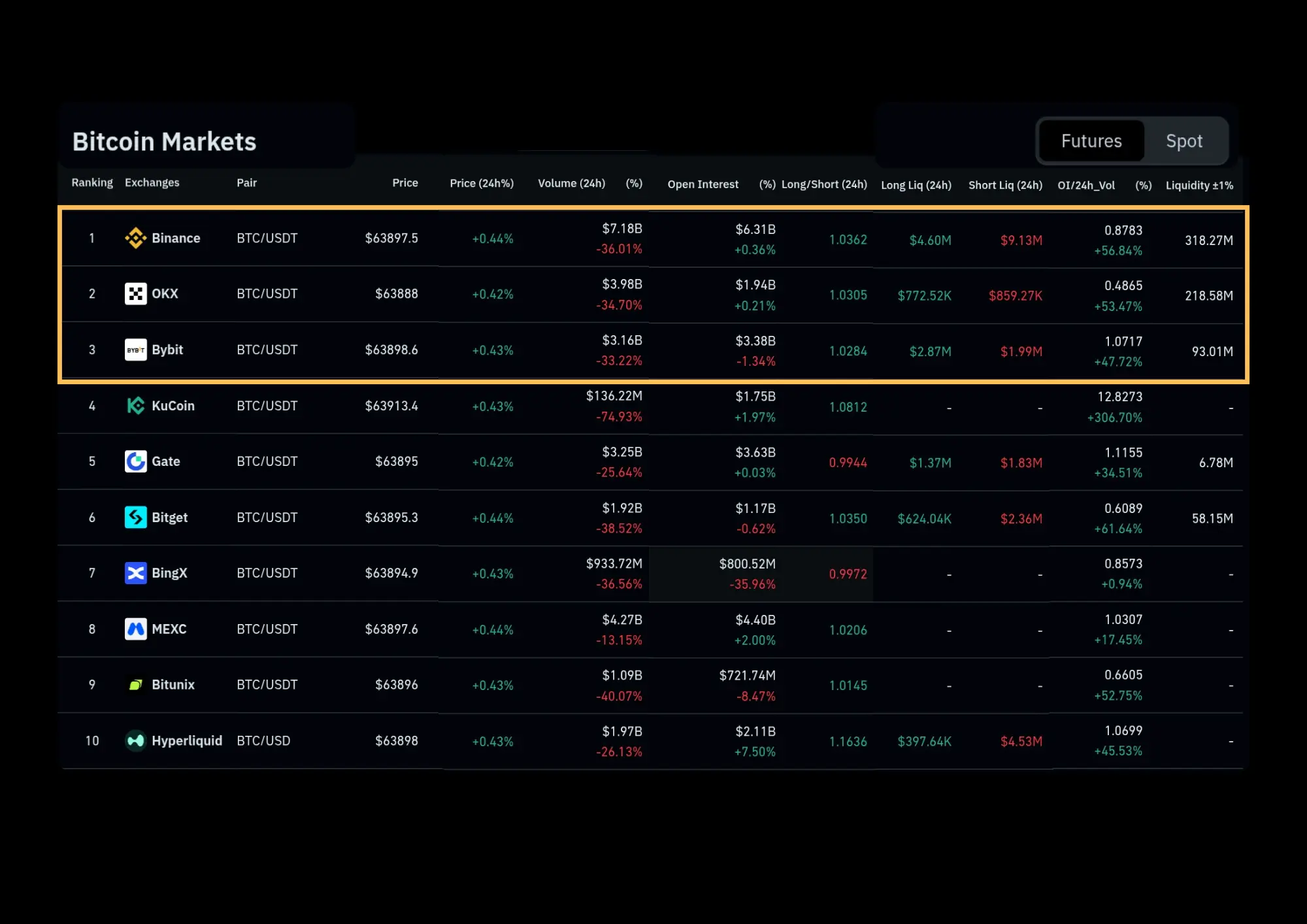The width and height of the screenshot is (1307, 924).
Task: Sort by Short Liq (24h) header
Action: pyautogui.click(x=1005, y=185)
